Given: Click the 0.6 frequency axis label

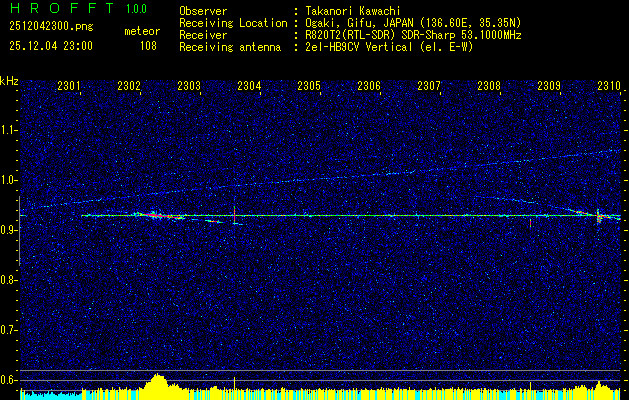Looking at the screenshot, I should pyautogui.click(x=8, y=380).
